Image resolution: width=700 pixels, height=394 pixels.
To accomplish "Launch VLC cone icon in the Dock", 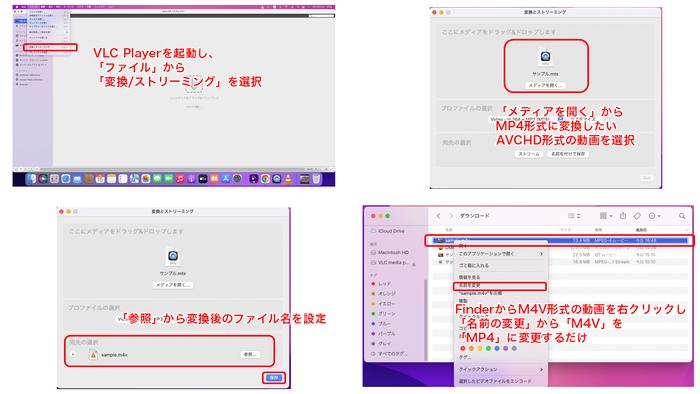I will coord(288,179).
